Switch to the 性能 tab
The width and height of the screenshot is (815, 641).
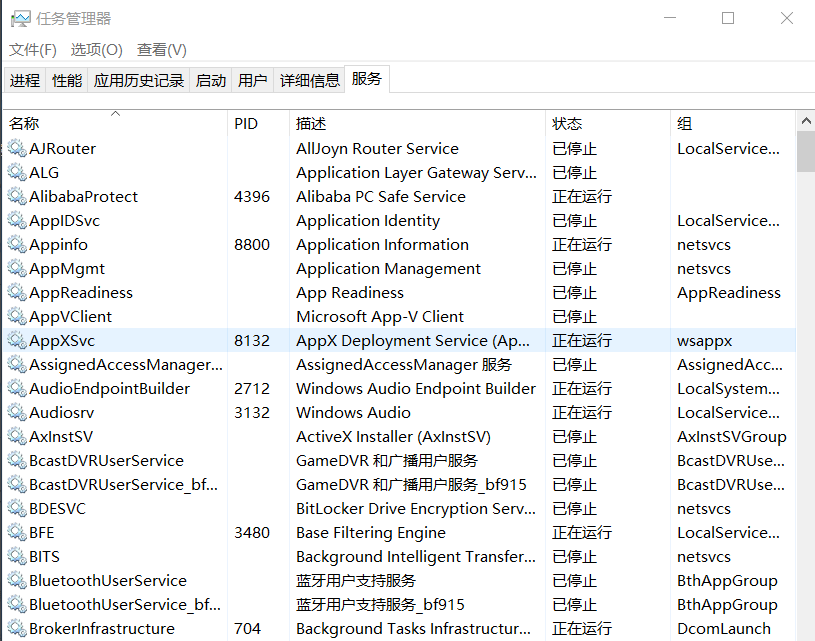click(66, 80)
